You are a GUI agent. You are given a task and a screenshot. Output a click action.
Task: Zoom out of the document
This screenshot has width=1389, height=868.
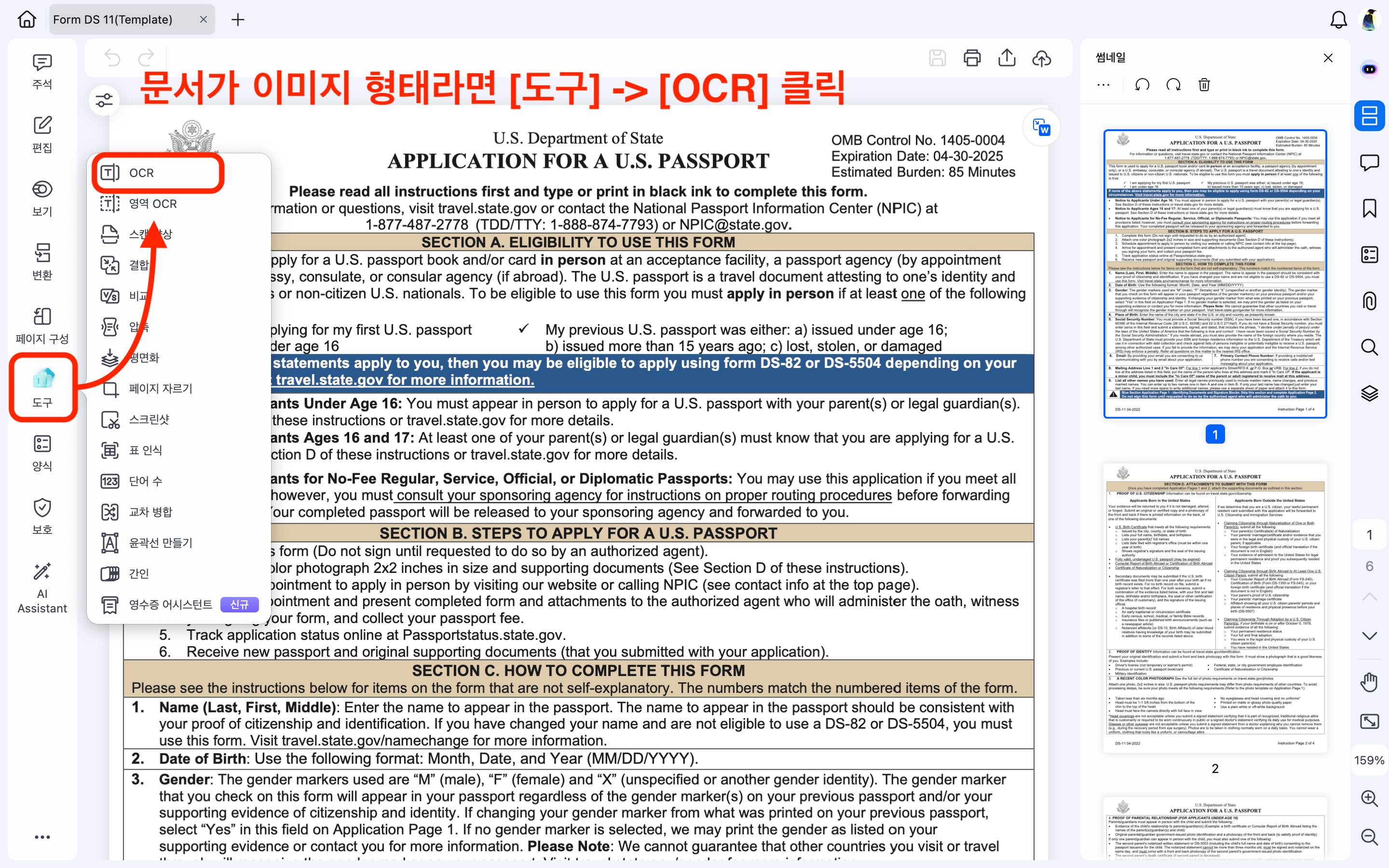point(1370,837)
